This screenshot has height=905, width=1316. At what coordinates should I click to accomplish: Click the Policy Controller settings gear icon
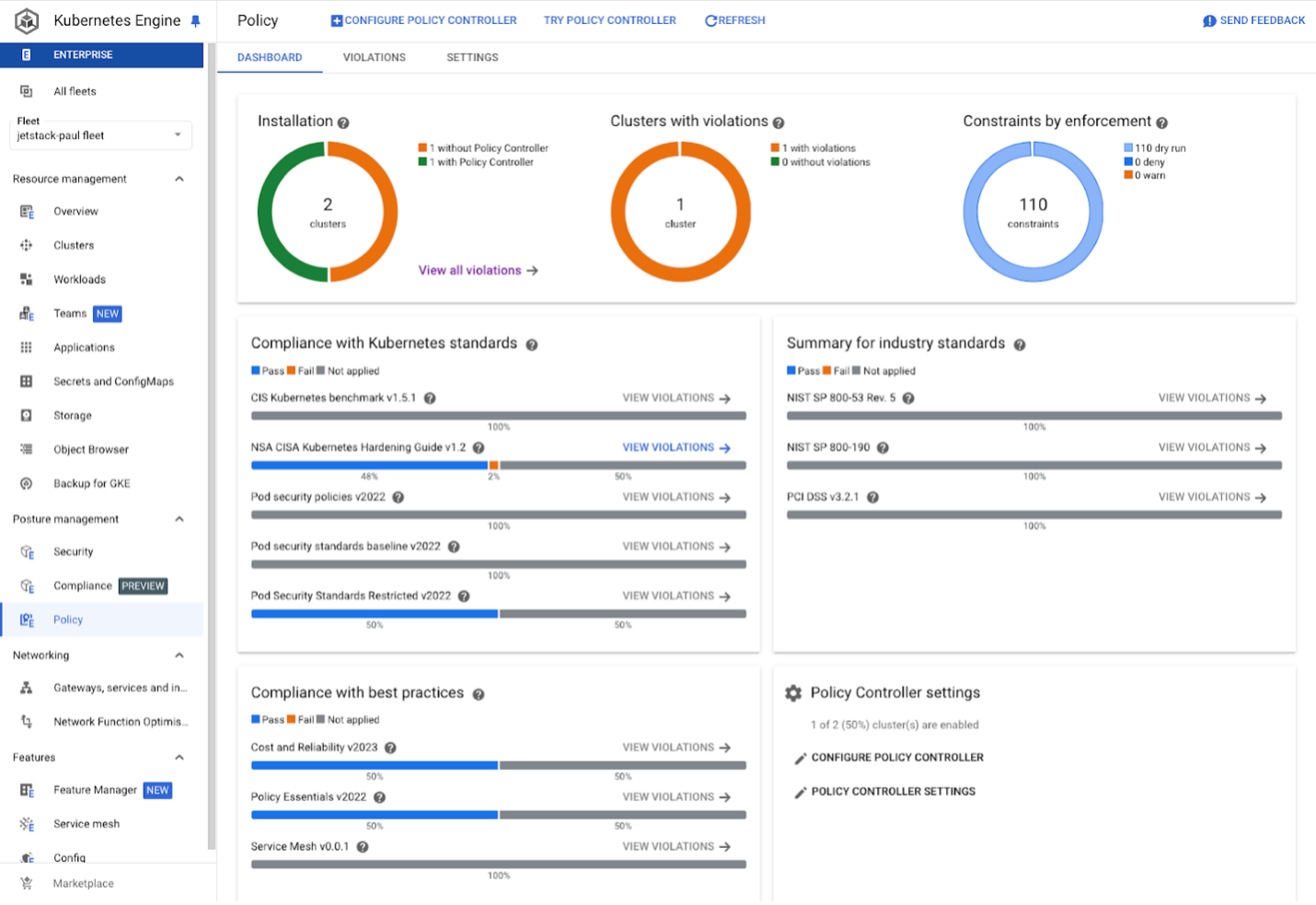pos(793,693)
